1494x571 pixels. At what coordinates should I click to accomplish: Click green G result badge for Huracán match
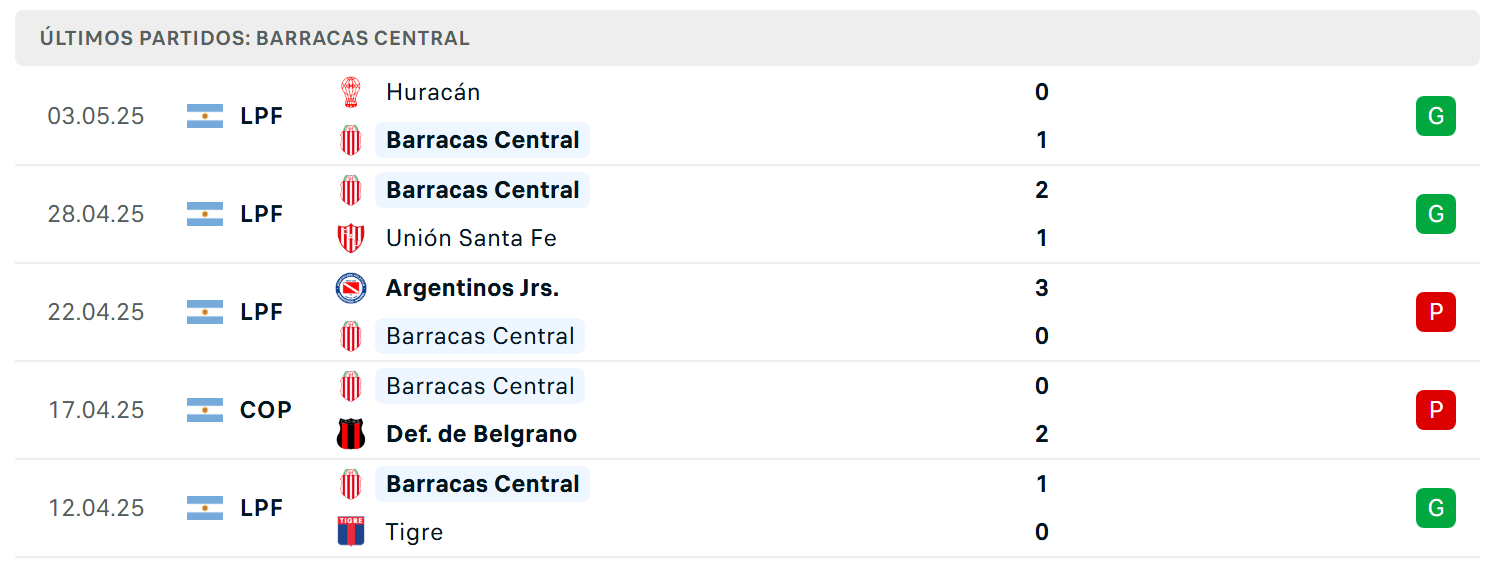coord(1435,116)
